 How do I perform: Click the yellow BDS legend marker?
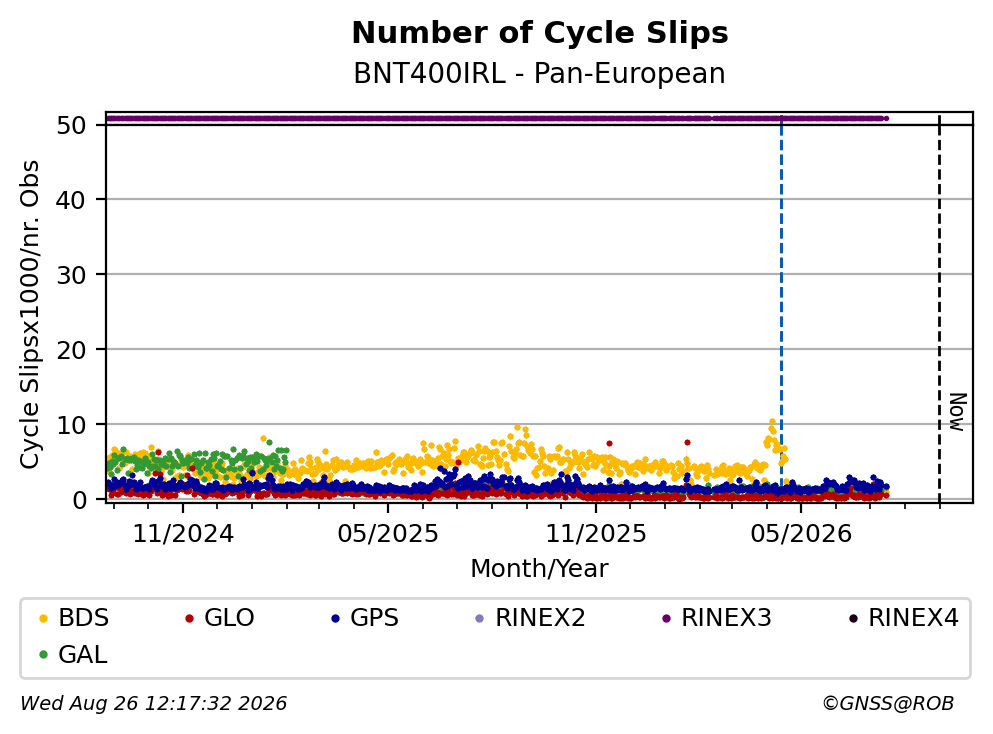click(43, 618)
